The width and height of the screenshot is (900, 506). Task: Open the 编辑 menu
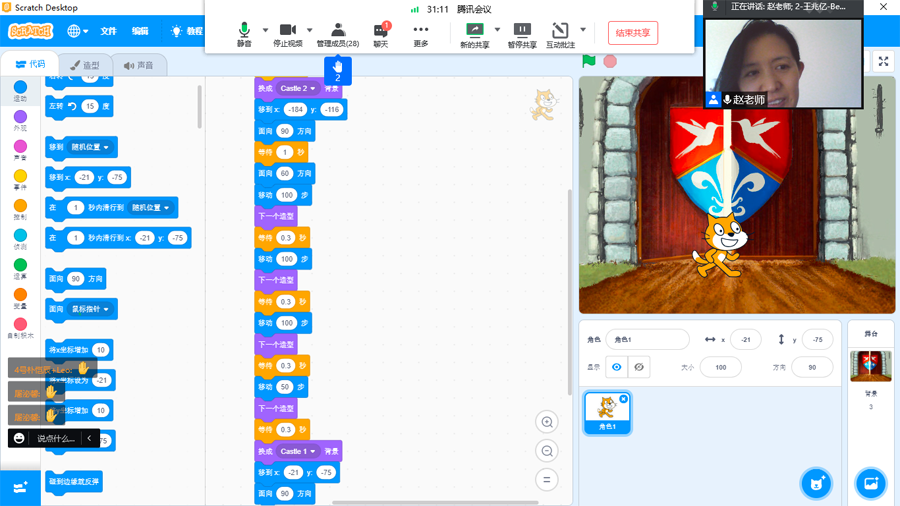[140, 31]
